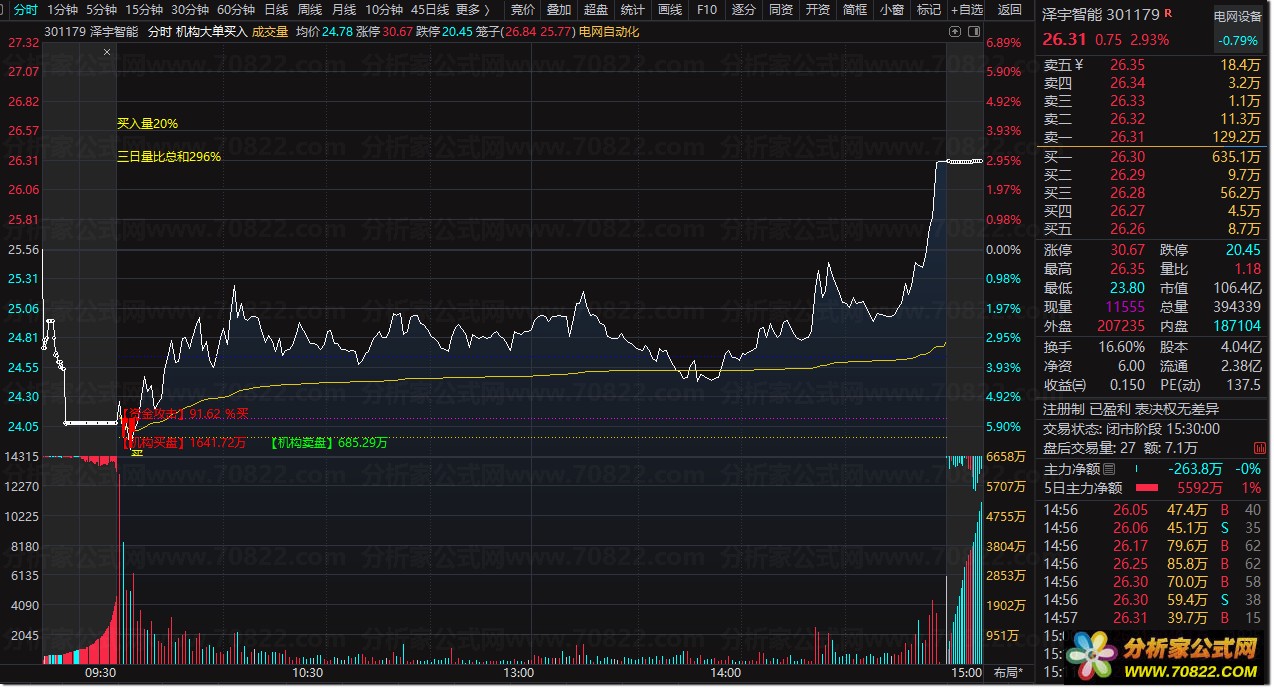The image size is (1274, 688).
Task: Click the 分析家公式网 logo banner
Action: pos(1163,655)
